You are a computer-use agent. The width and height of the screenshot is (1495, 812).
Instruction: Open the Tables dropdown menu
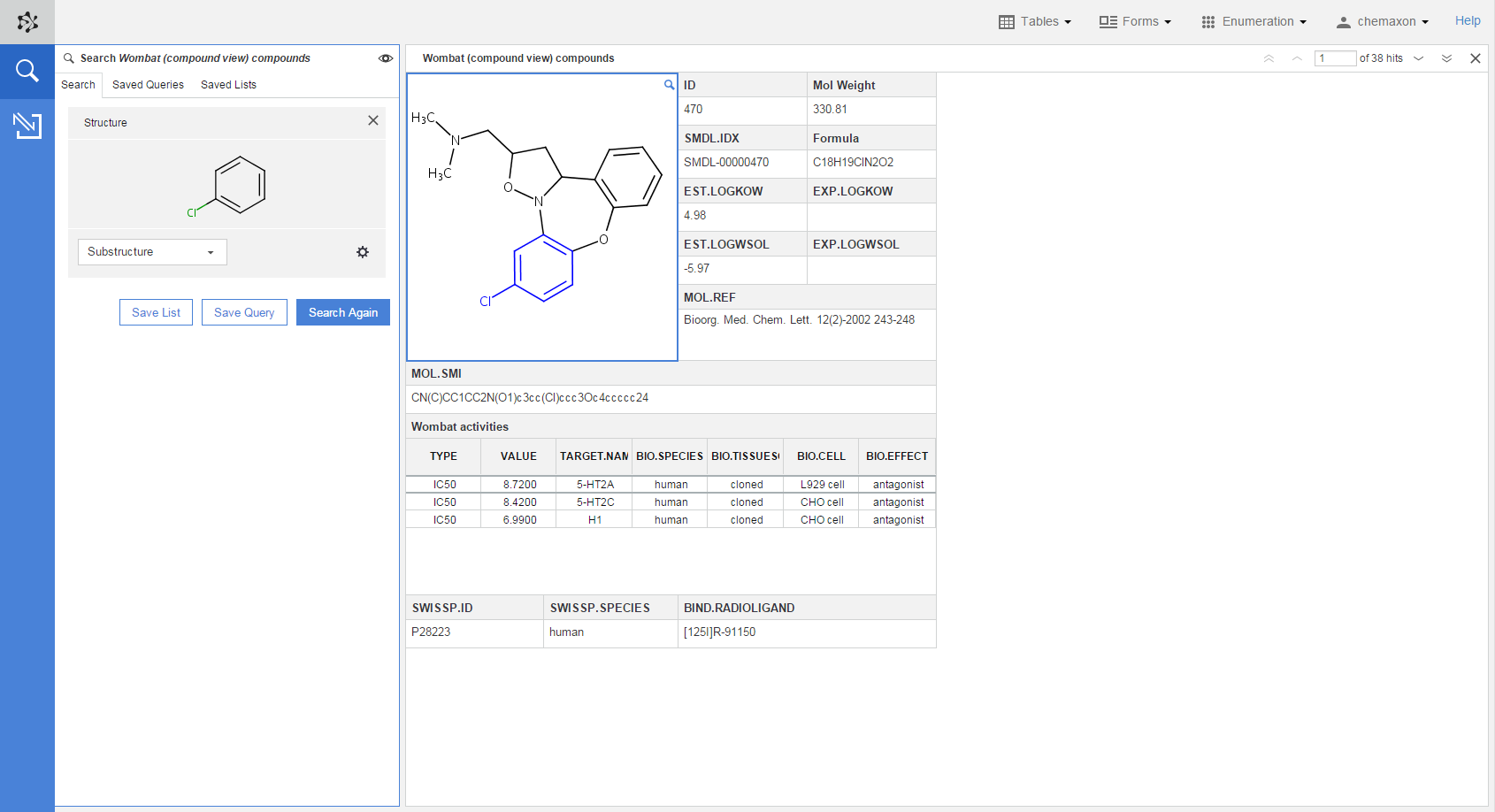[1035, 21]
